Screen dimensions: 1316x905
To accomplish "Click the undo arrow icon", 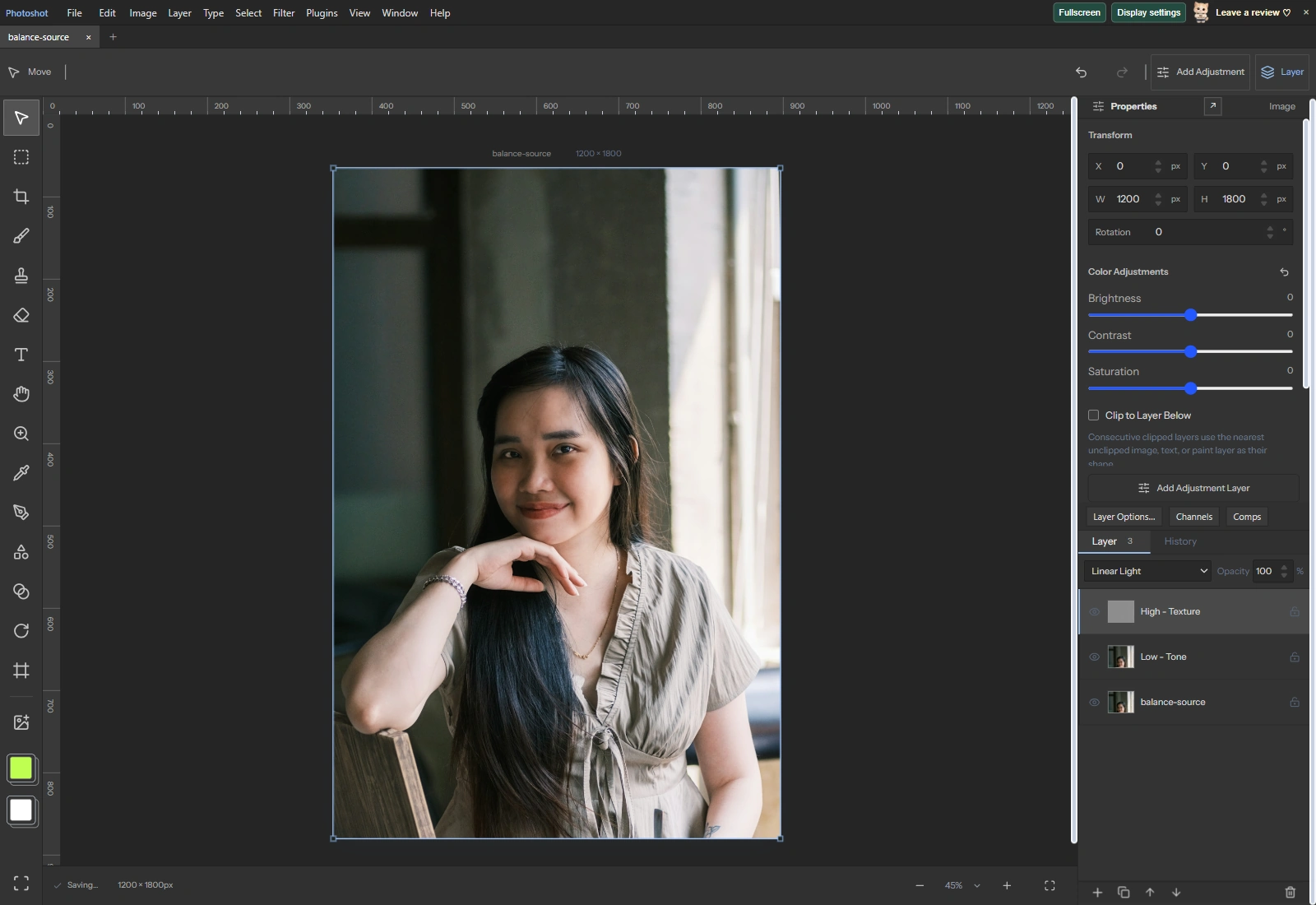I will [1081, 72].
